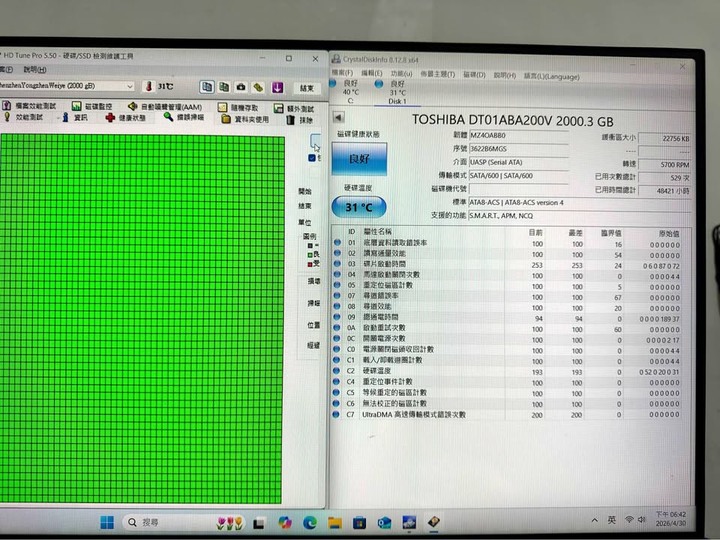The image size is (720, 540).
Task: Click the power-on count value 529 次
Action: 664,178
